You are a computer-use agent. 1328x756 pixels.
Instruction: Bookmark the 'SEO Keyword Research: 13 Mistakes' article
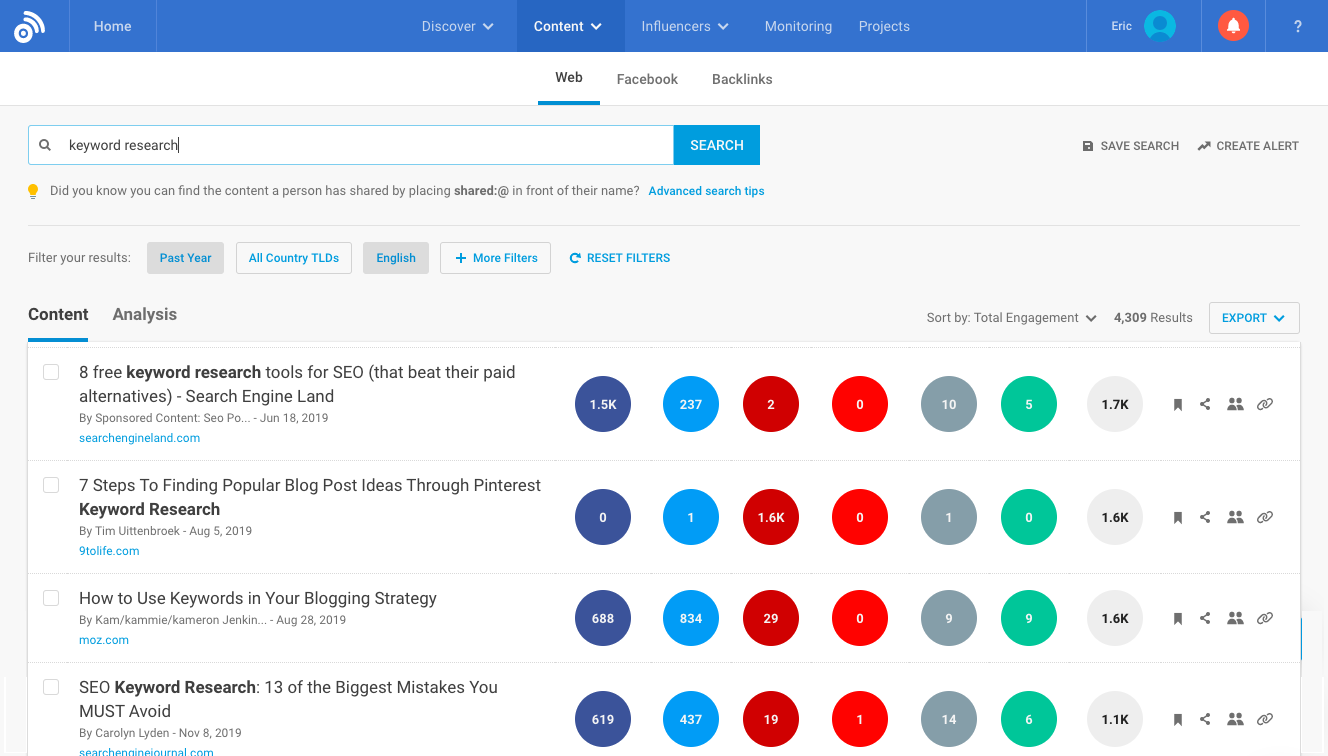click(1178, 719)
